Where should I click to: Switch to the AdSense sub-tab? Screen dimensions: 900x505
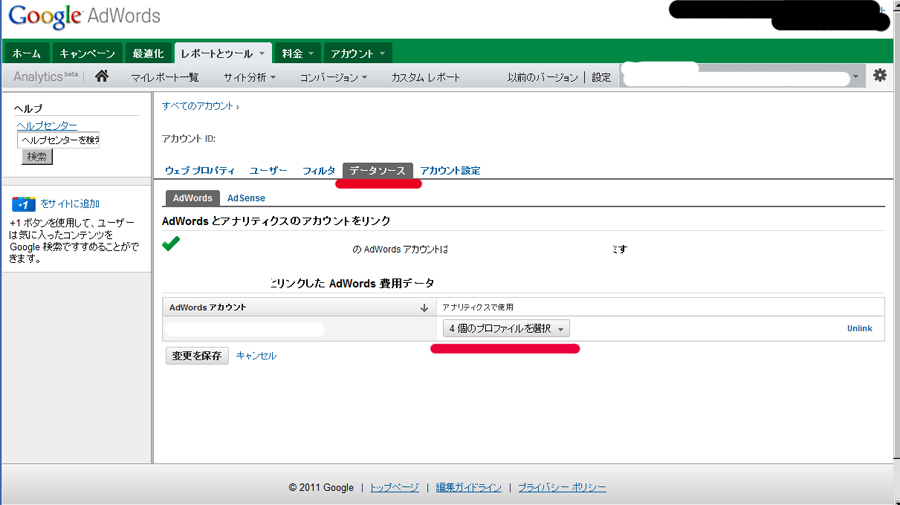[246, 198]
